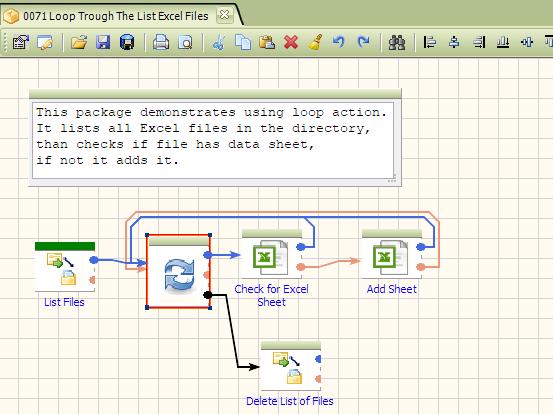Save the package with the blue floppy icon
553x414 pixels.
(x=103, y=42)
